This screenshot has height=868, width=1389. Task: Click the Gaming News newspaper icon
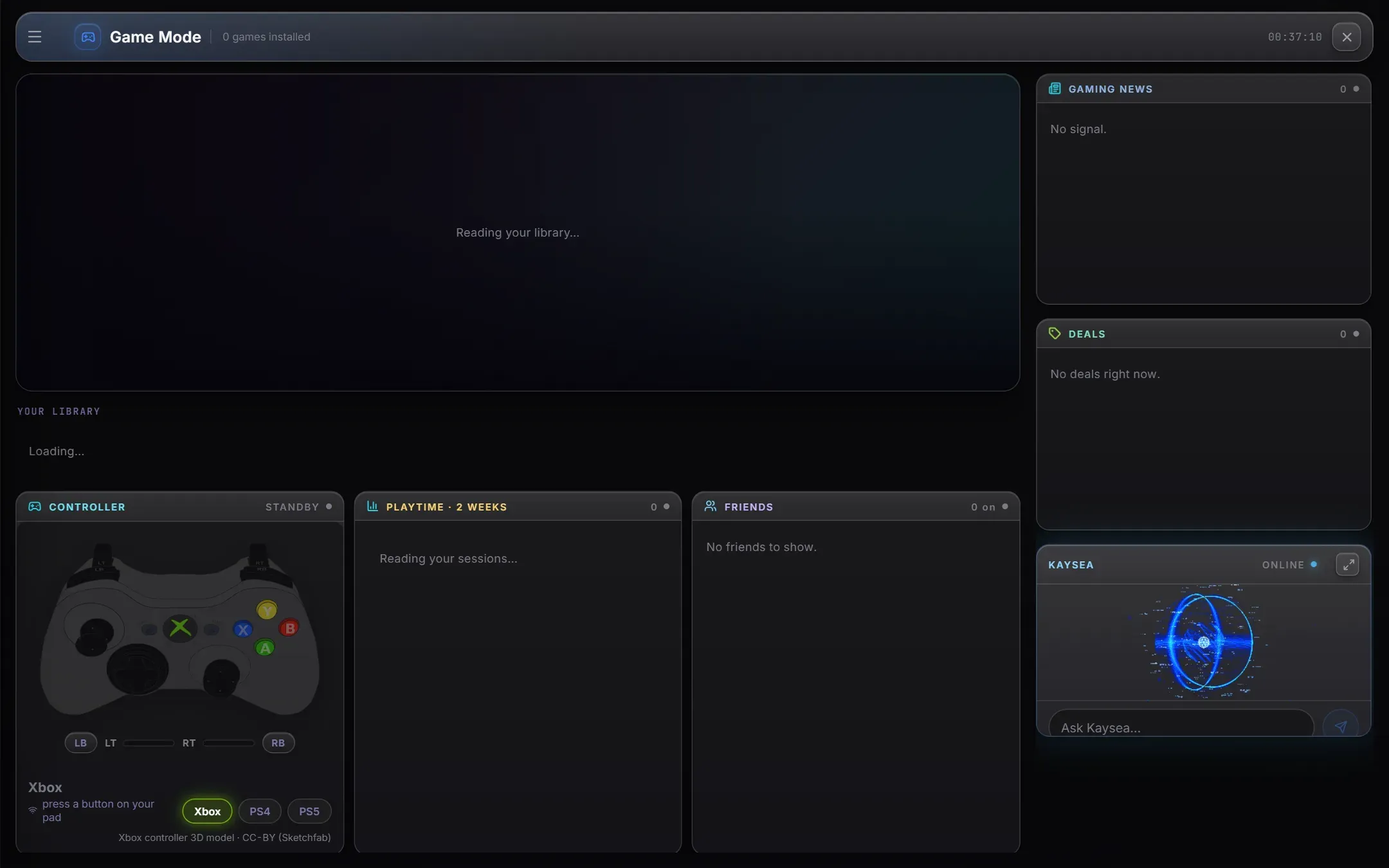(x=1055, y=89)
